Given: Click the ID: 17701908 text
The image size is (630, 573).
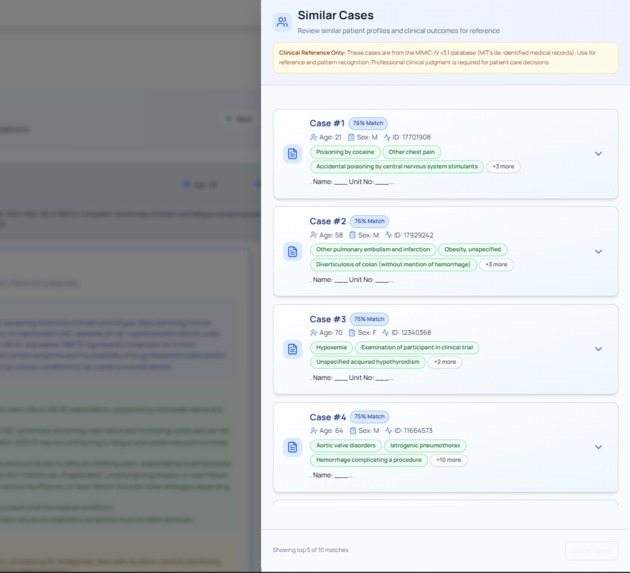Looking at the screenshot, I should click(x=411, y=137).
